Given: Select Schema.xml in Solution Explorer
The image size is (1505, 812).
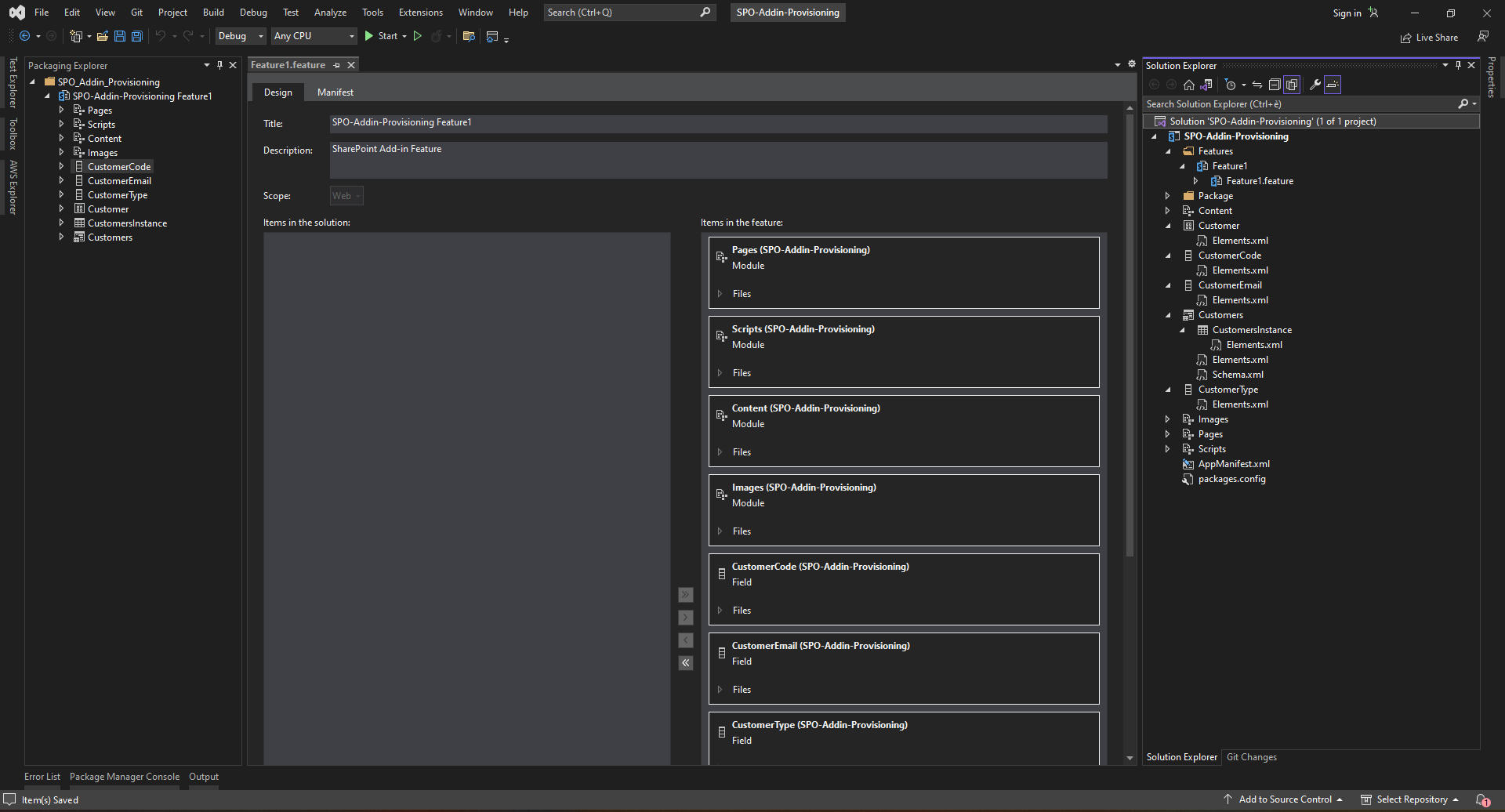Looking at the screenshot, I should coord(1238,375).
